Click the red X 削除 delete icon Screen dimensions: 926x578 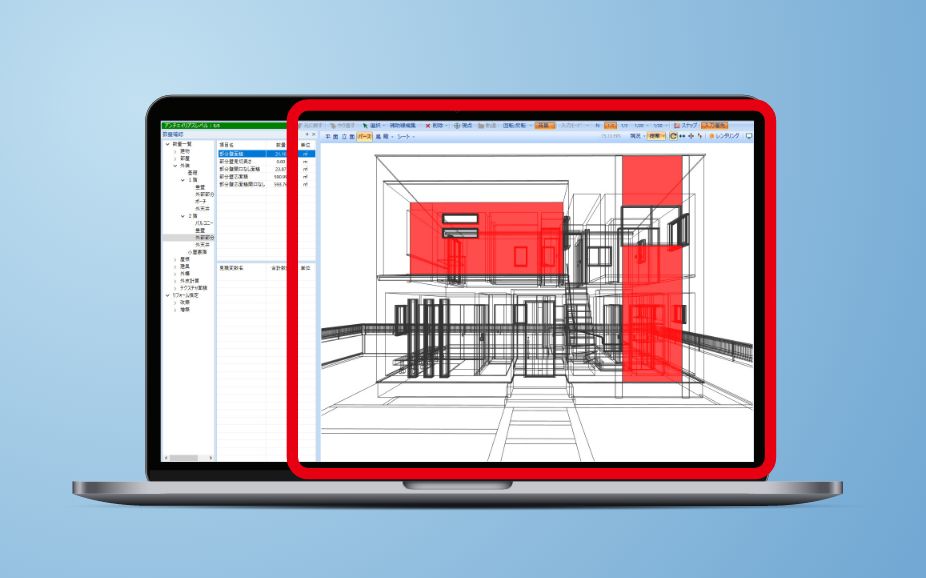428,126
